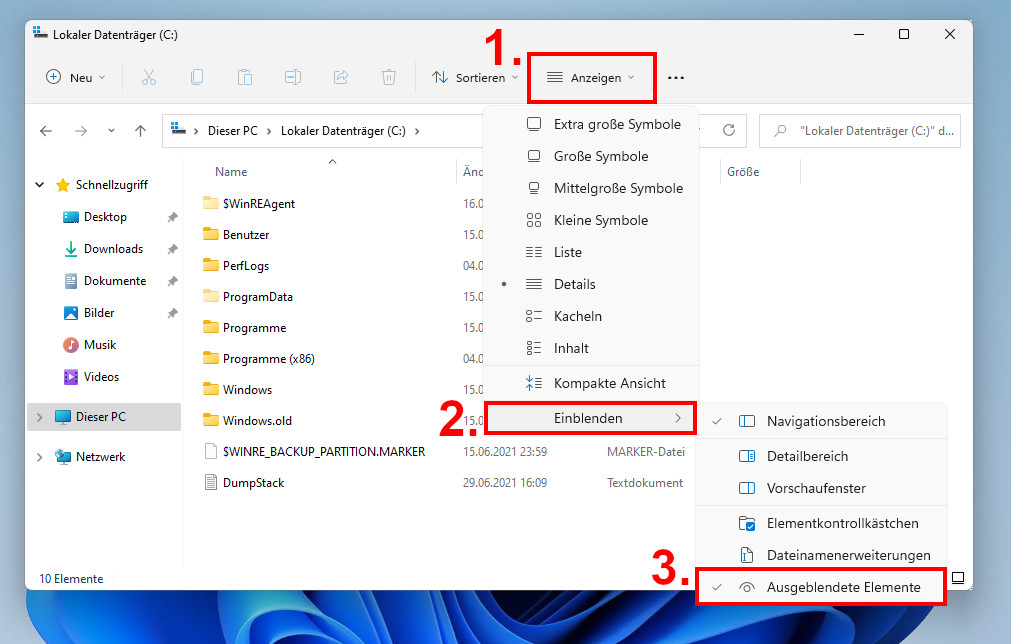Viewport: 1011px width, 644px height.
Task: Go up one folder level arrow
Action: point(141,131)
